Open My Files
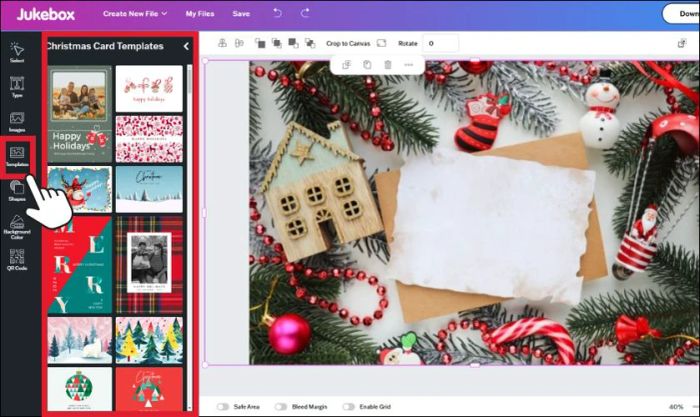Image resolution: width=700 pixels, height=417 pixels. [x=200, y=13]
